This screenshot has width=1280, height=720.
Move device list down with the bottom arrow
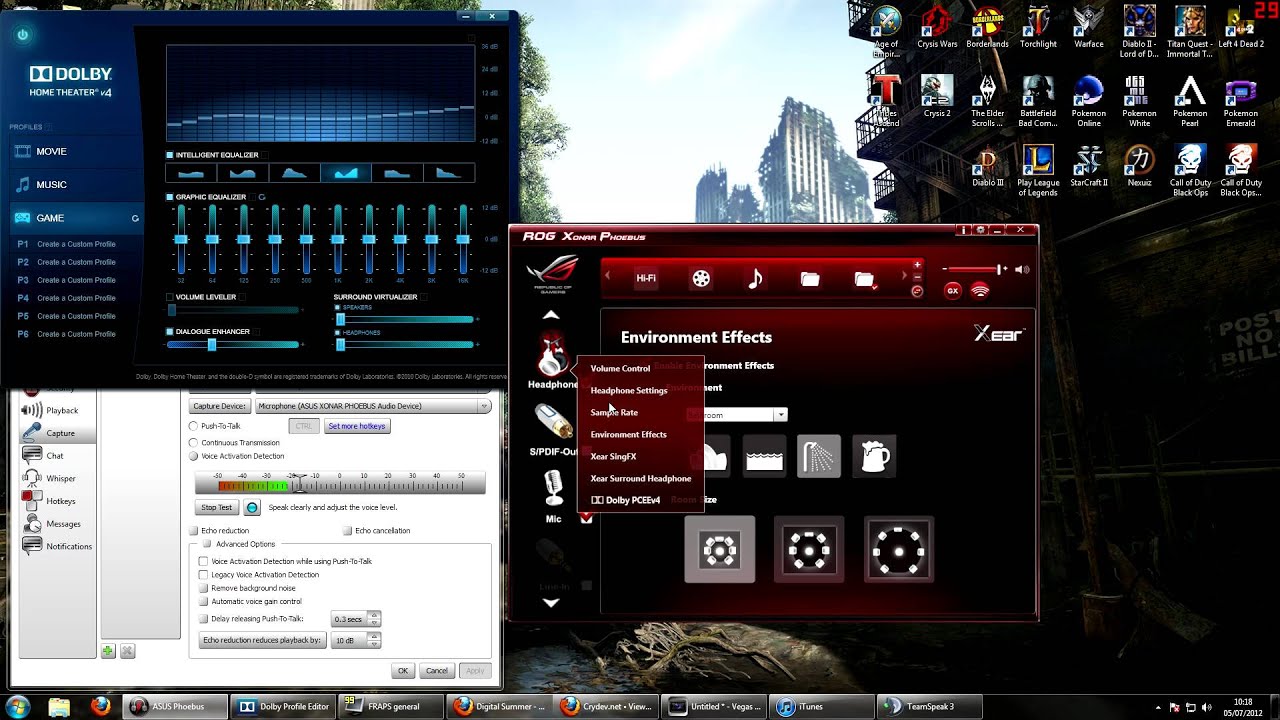point(551,602)
